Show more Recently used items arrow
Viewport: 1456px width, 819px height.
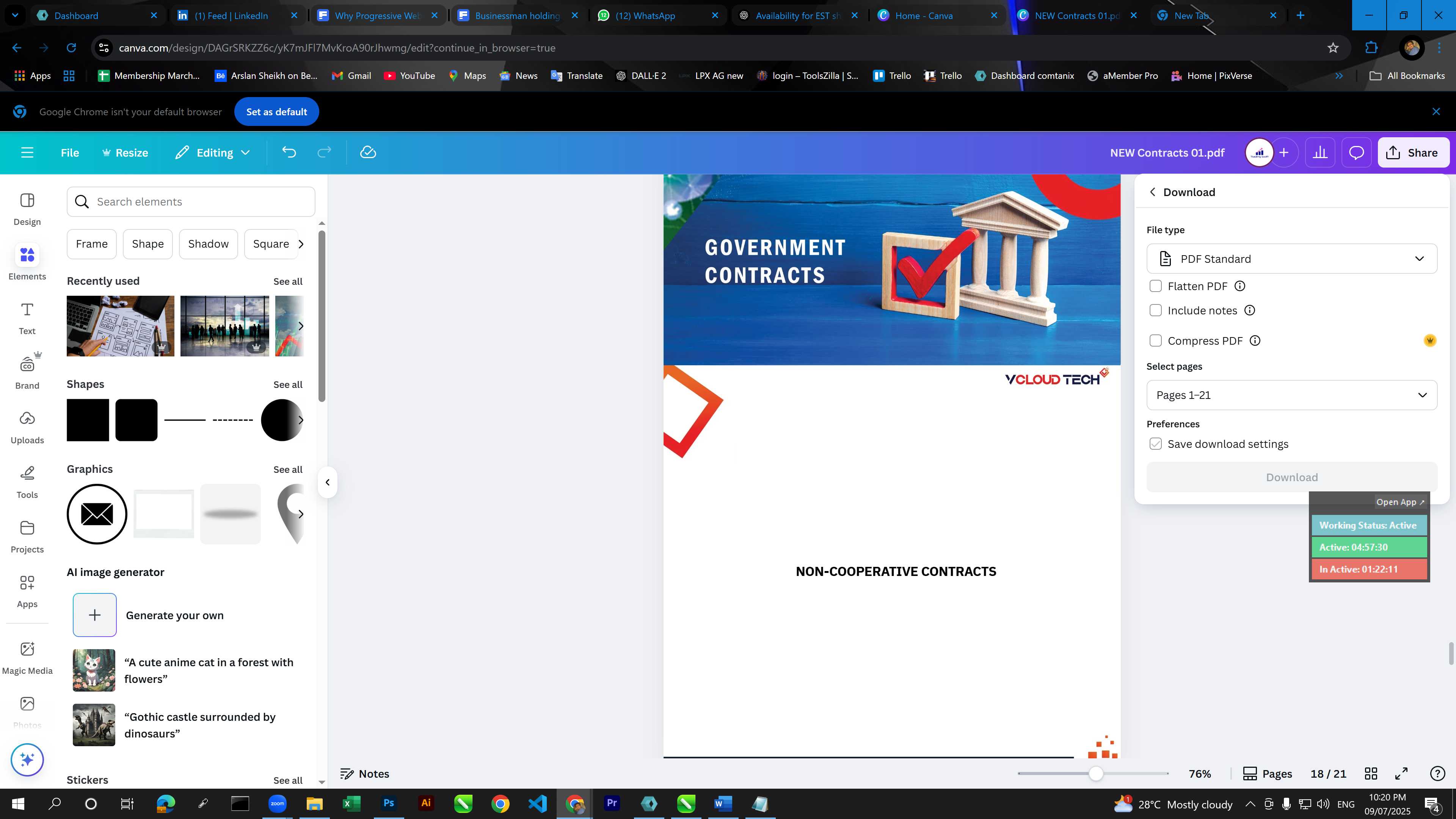pyautogui.click(x=301, y=326)
